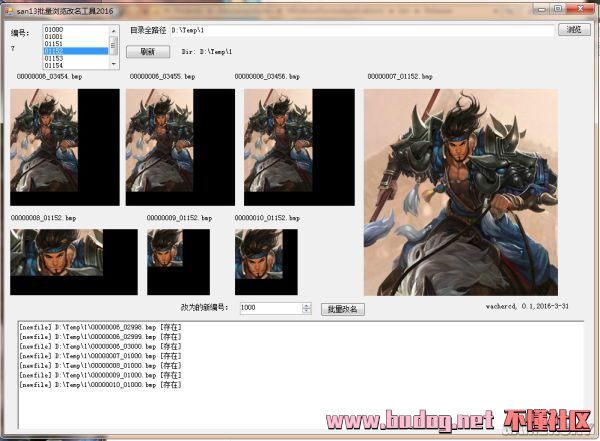600x441 pixels.
Task: Click thumbnail 00000006_03456.bmp
Action: (x=299, y=147)
